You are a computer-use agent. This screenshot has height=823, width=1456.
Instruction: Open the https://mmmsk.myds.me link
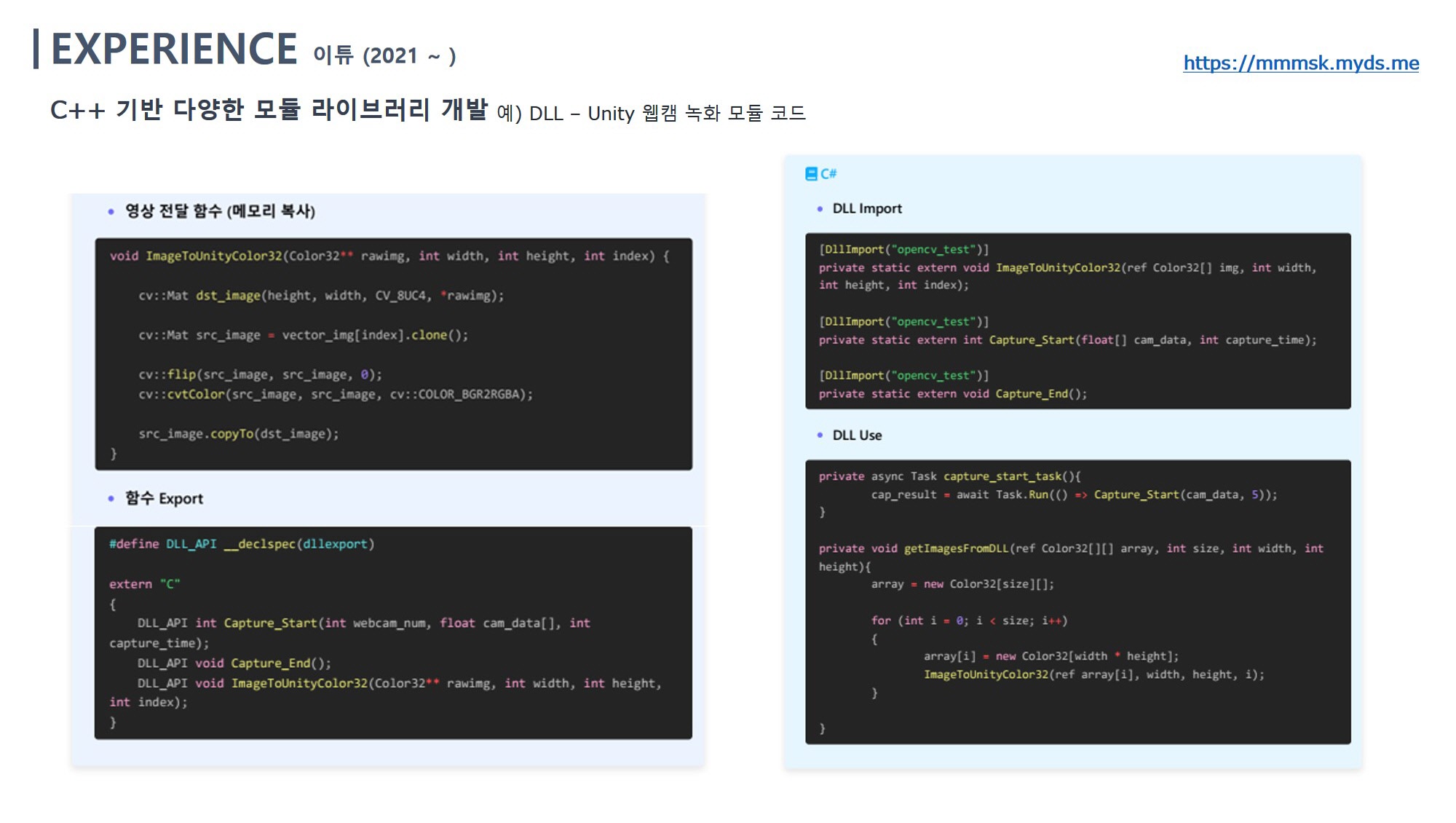point(1300,63)
